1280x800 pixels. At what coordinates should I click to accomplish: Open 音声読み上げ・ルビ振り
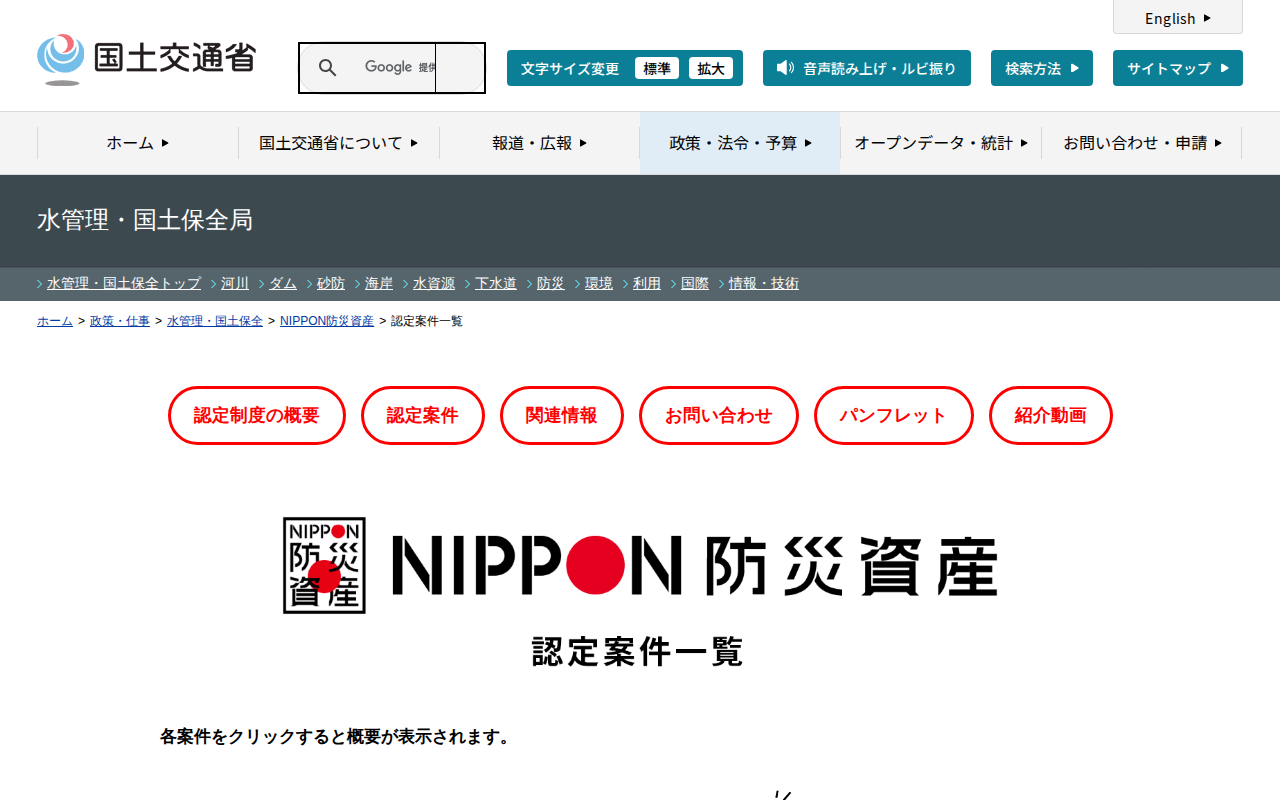pyautogui.click(x=867, y=68)
